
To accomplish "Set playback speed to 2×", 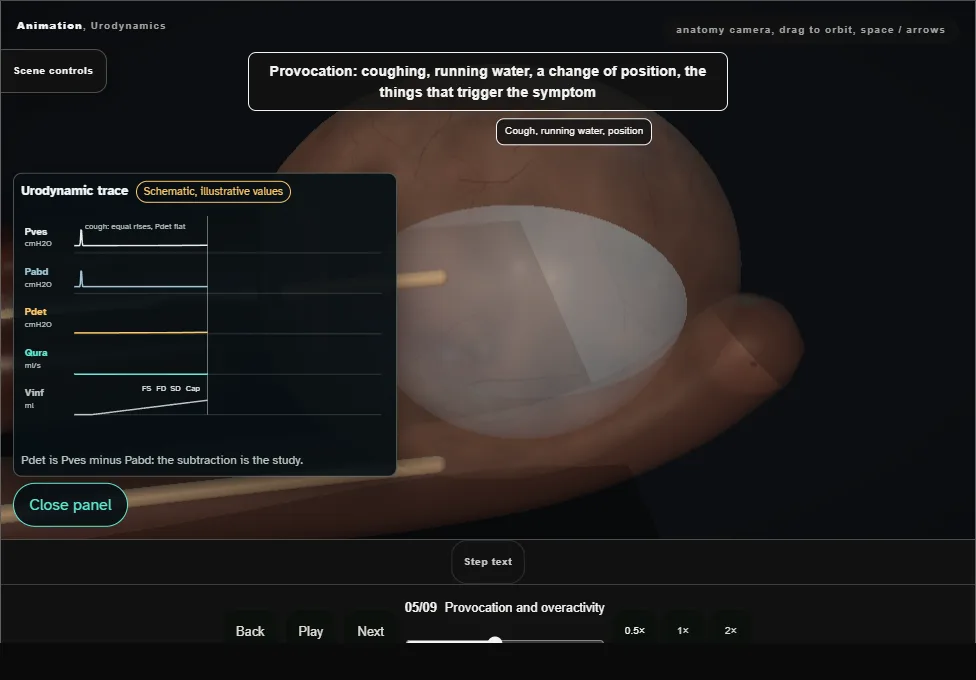I will (x=731, y=631).
